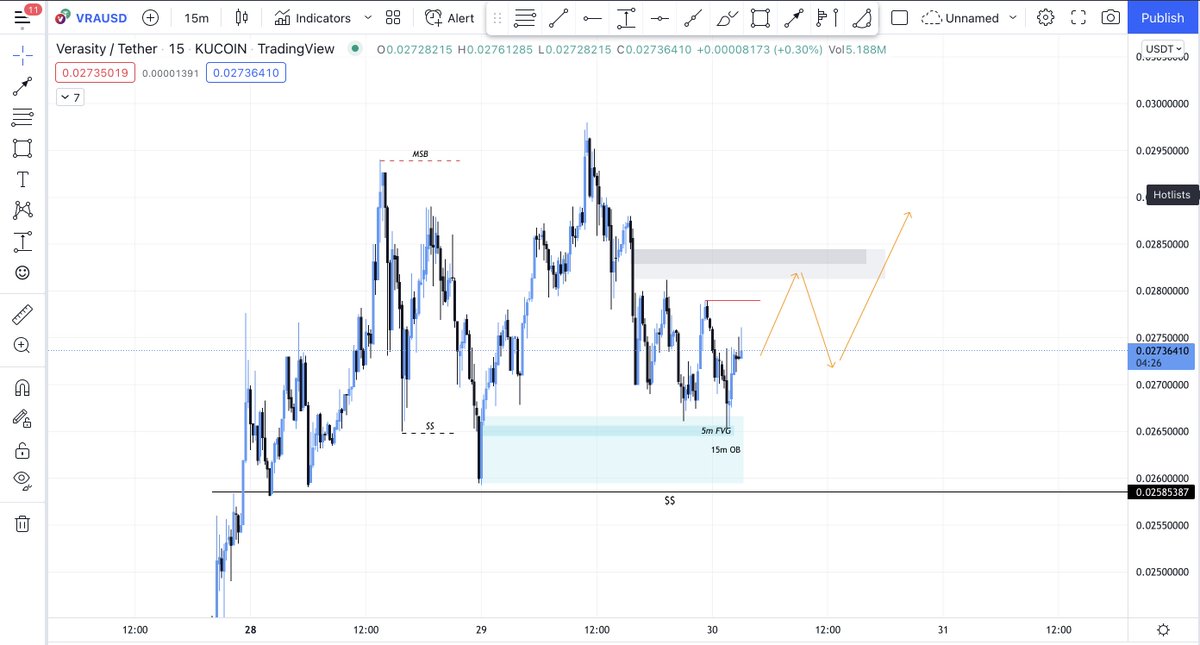Open the candlestick chart type selector
This screenshot has width=1200, height=645.
240,17
